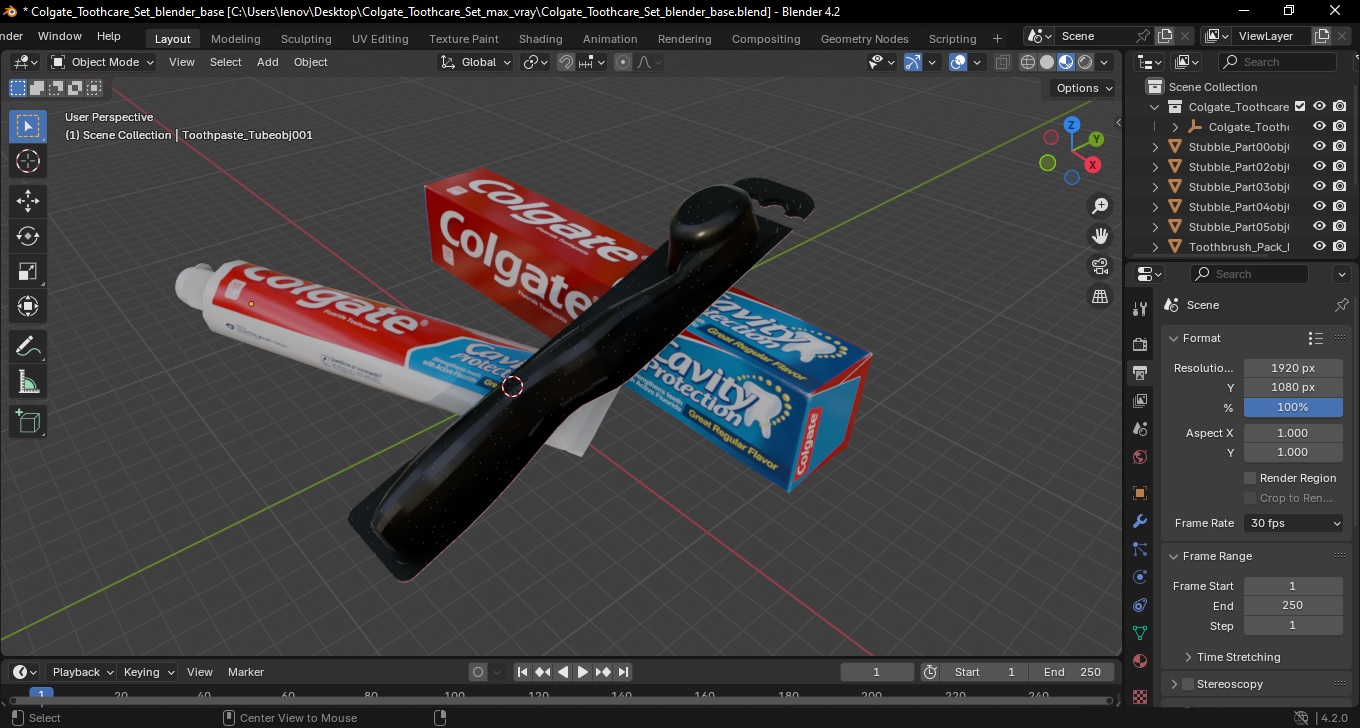This screenshot has height=728, width=1360.
Task: Select the Select Box tool
Action: (28, 126)
